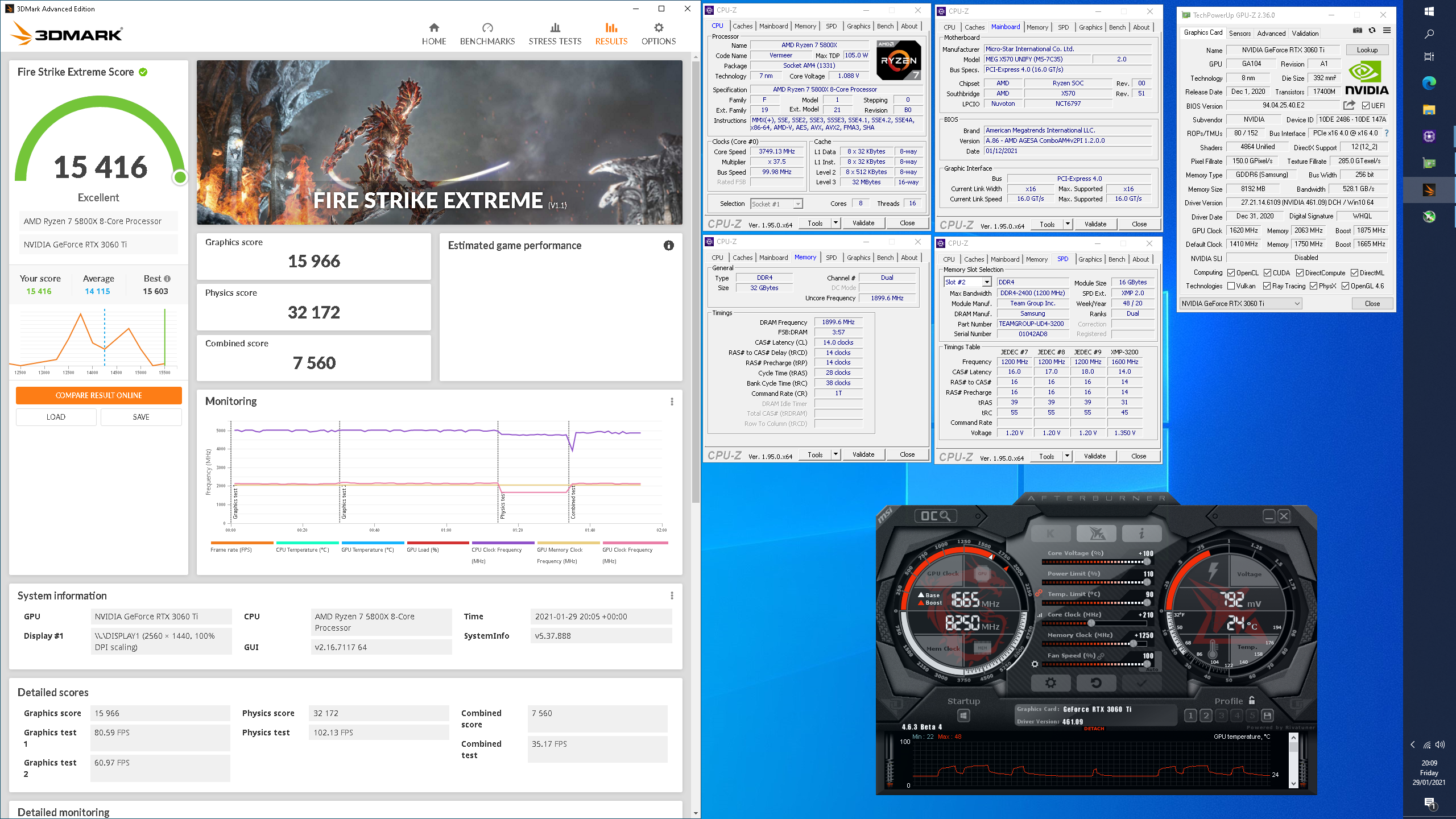Click the Compare Result Online button
This screenshot has height=819, width=1456.
[99, 395]
